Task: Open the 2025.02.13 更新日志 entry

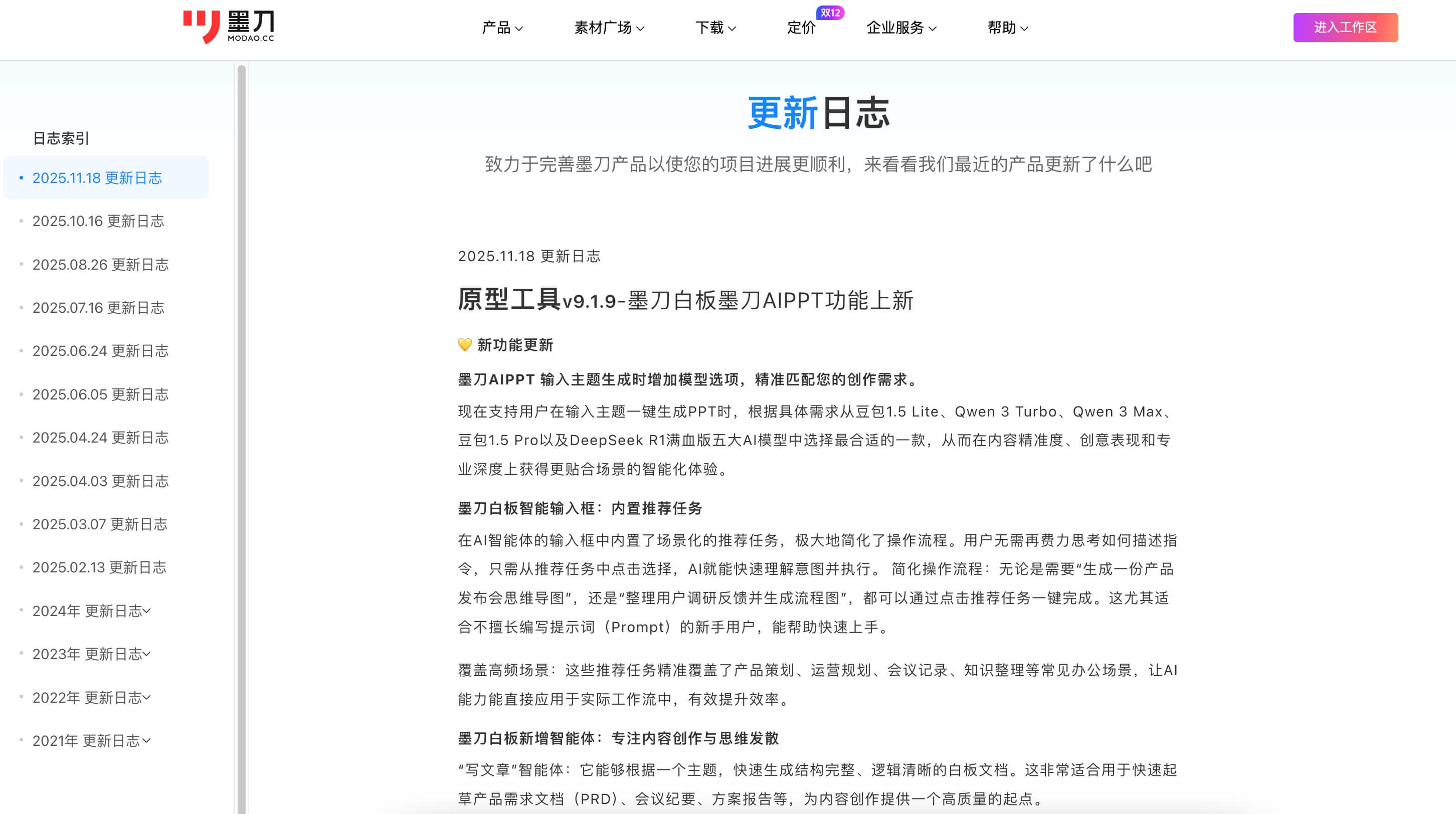Action: (99, 568)
